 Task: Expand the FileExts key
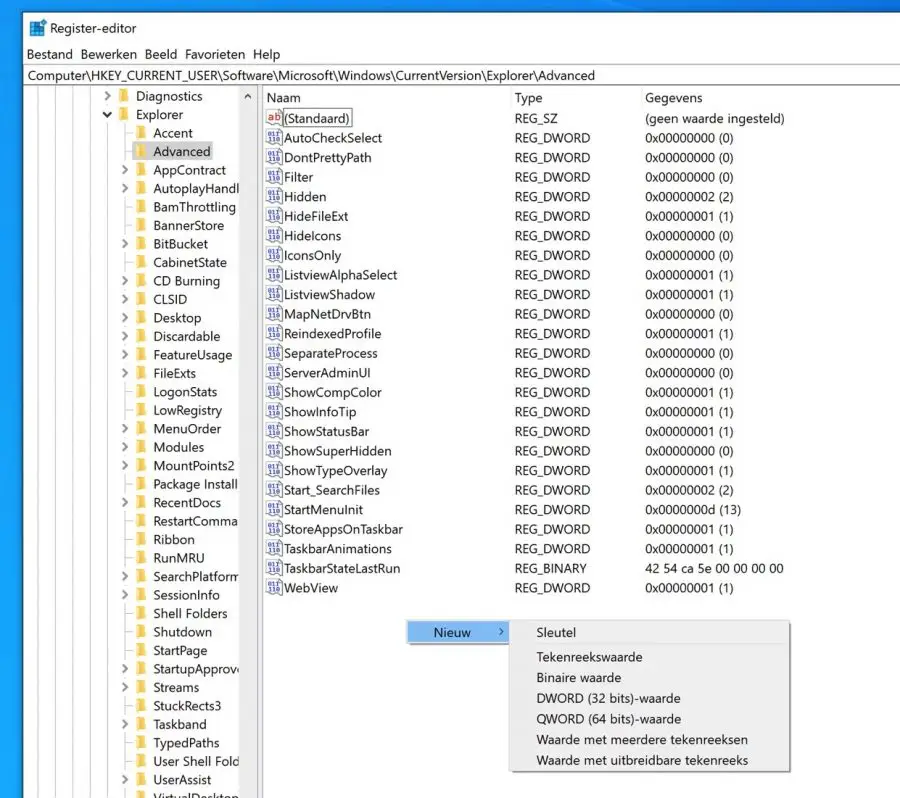125,373
